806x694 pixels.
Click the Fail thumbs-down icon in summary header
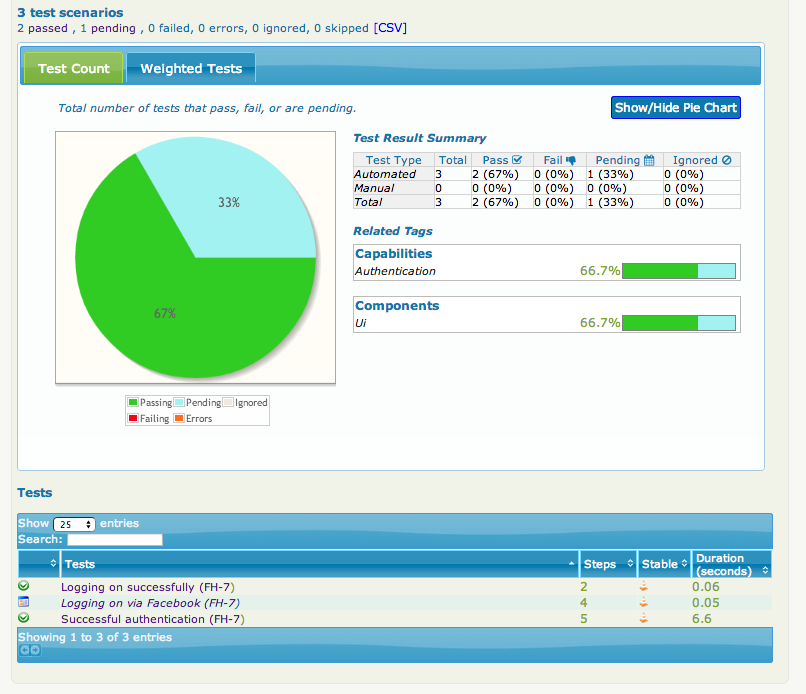(x=571, y=160)
